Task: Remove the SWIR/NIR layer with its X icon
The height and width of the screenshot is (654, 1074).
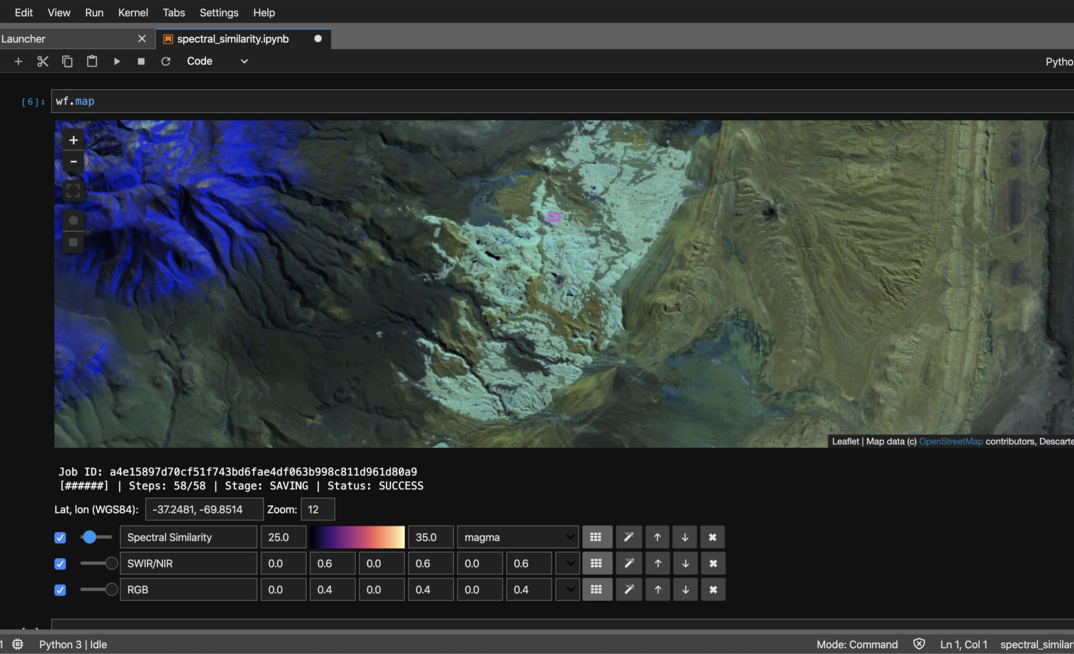Action: pyautogui.click(x=712, y=563)
